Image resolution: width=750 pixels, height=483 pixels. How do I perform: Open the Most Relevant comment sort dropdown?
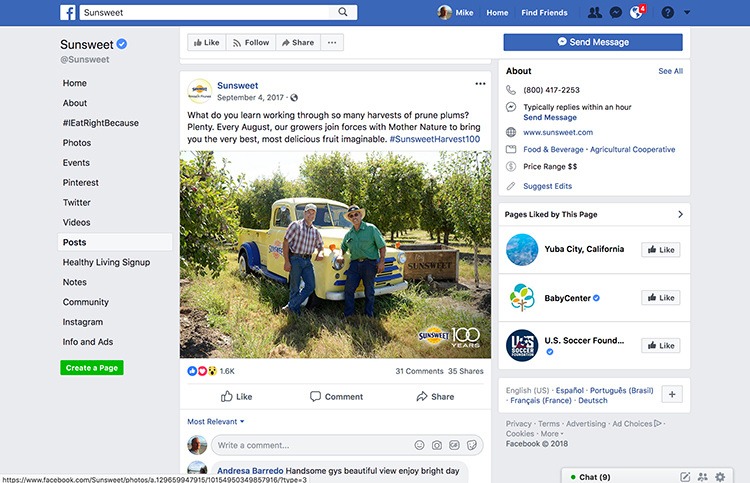[216, 421]
